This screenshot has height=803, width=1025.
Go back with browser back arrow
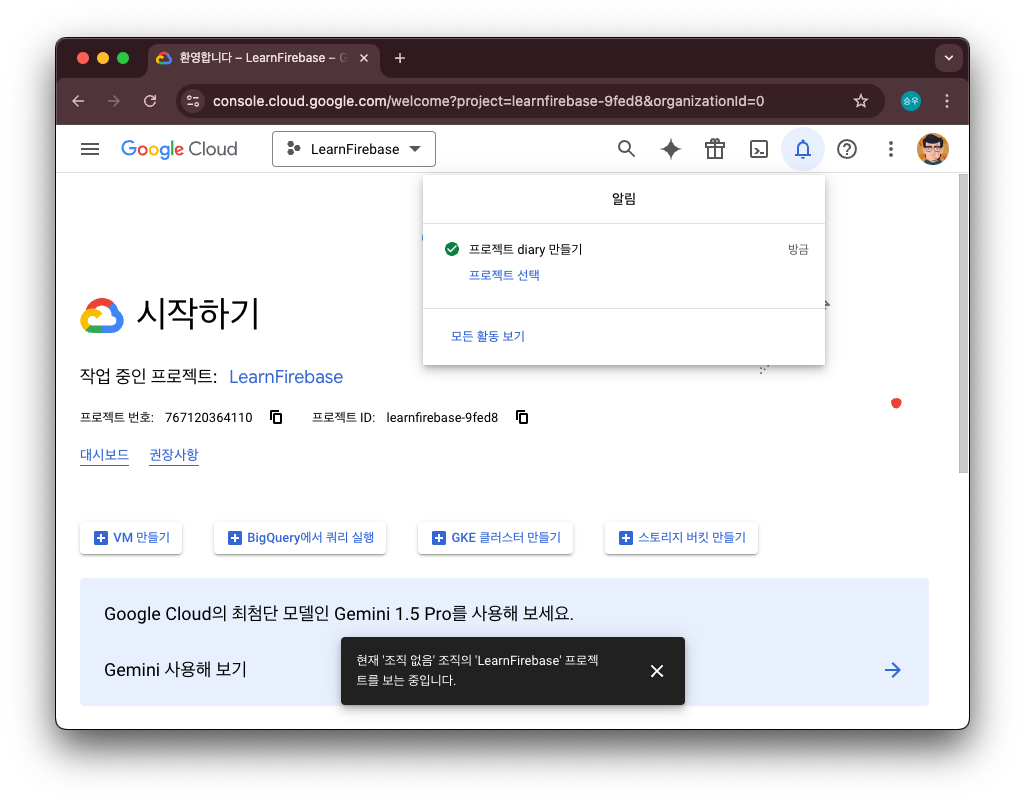(78, 101)
